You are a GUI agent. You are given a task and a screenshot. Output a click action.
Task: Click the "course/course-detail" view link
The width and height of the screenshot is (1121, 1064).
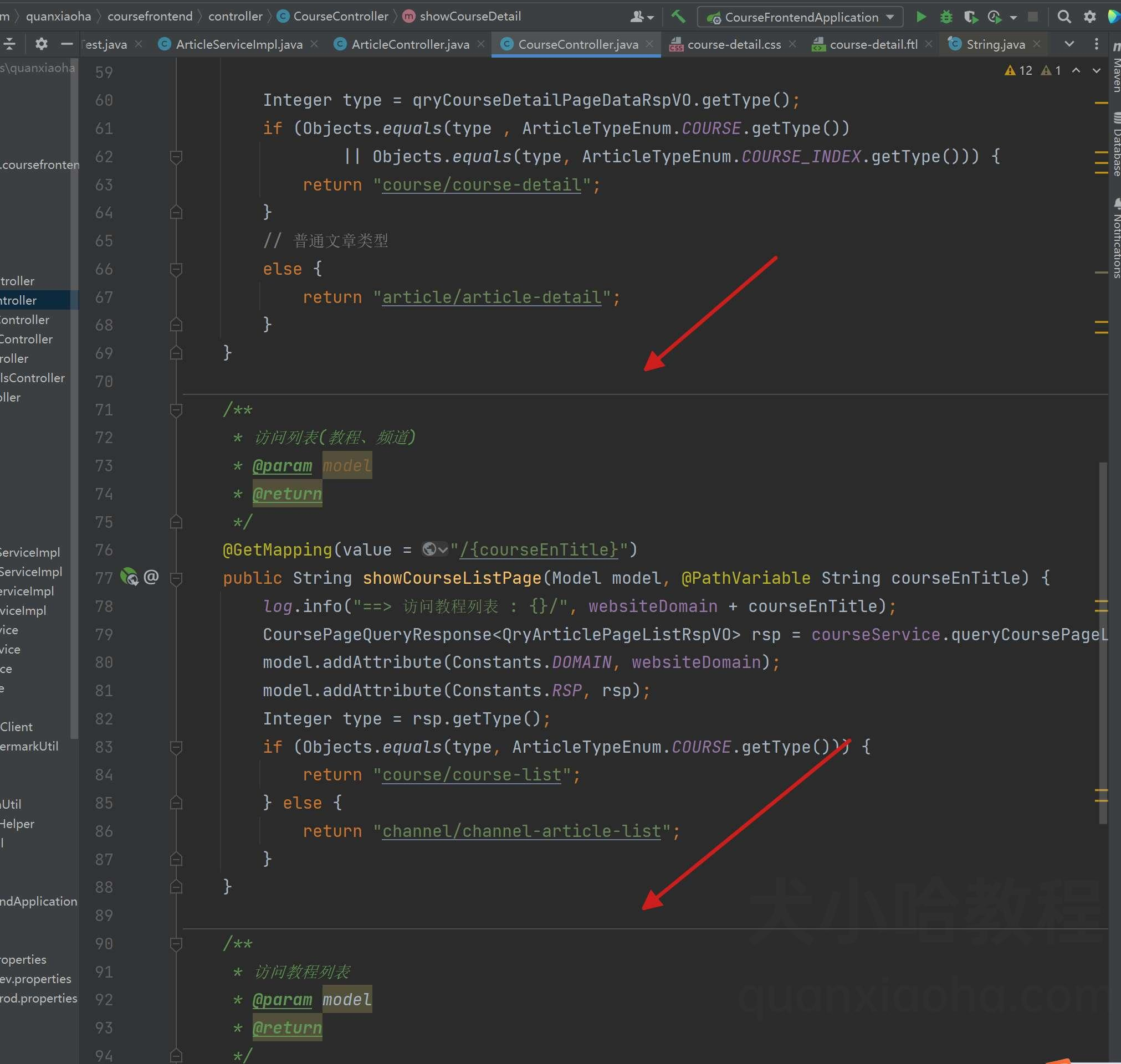click(x=481, y=185)
